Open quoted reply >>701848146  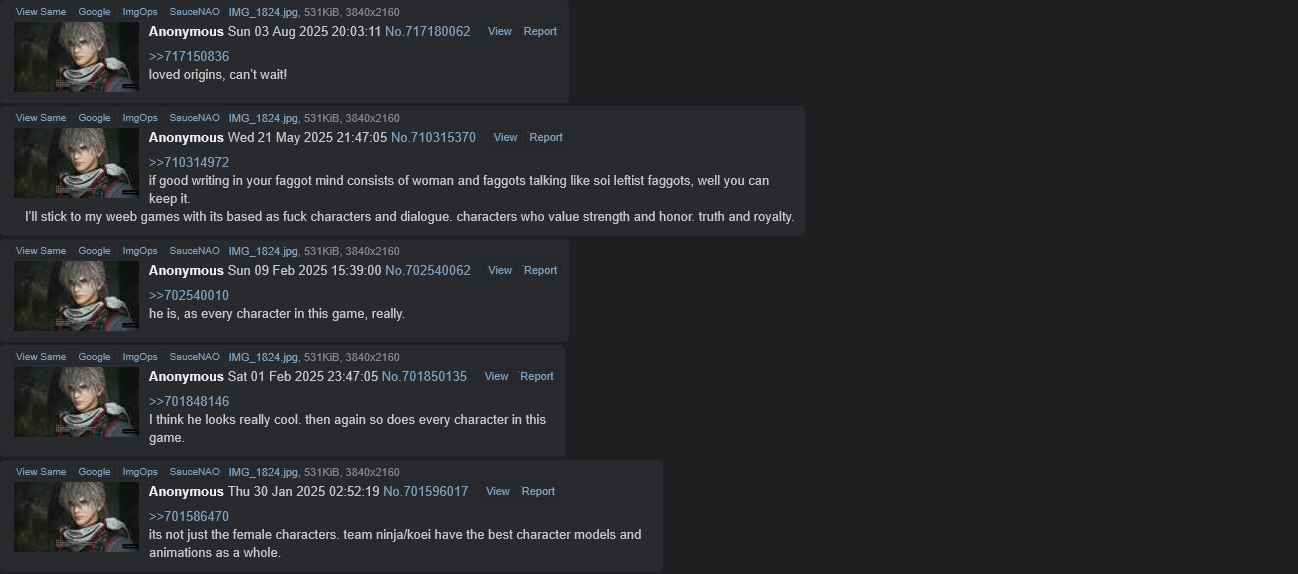[x=189, y=402]
